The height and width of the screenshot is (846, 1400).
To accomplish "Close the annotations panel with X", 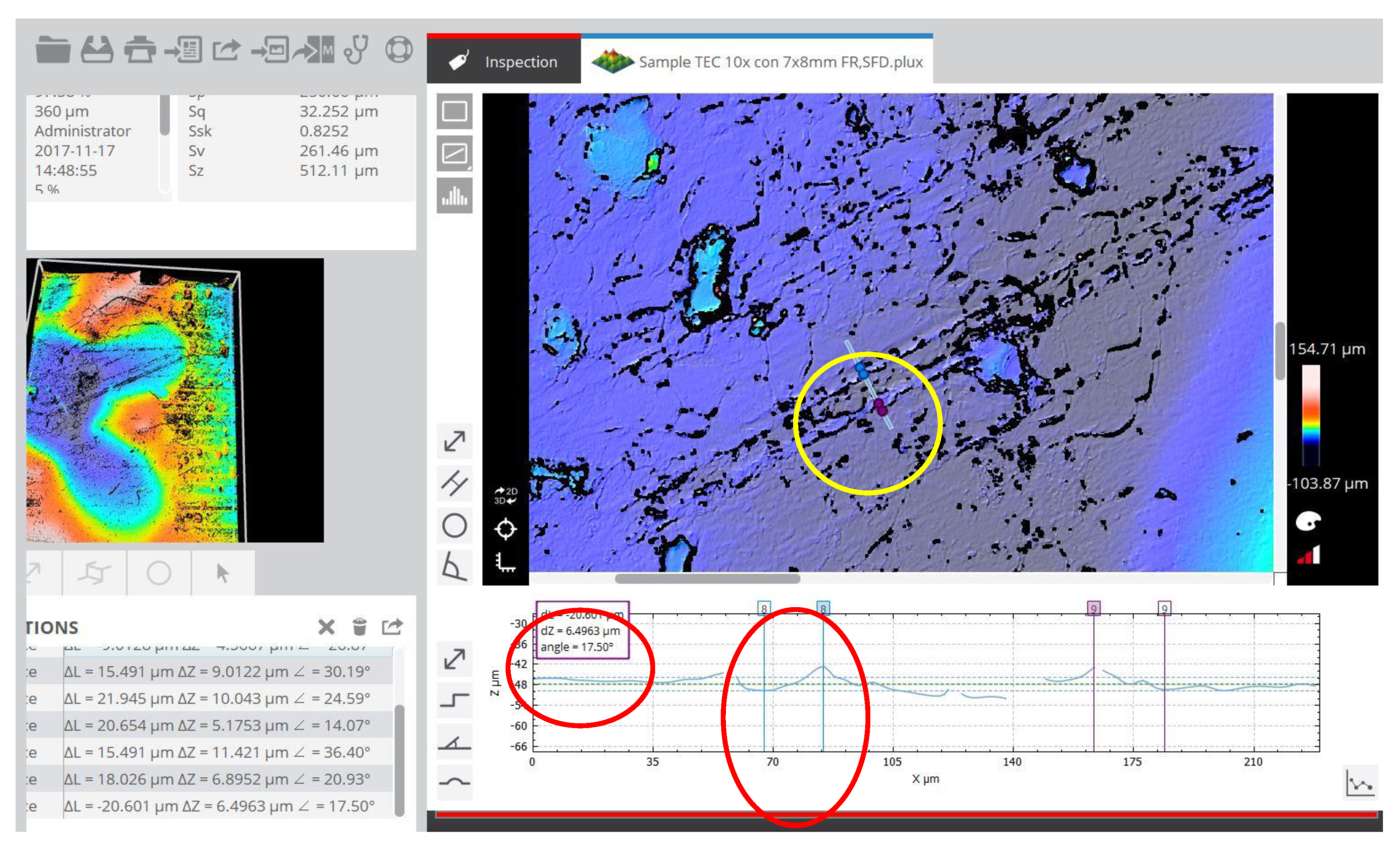I will (326, 627).
